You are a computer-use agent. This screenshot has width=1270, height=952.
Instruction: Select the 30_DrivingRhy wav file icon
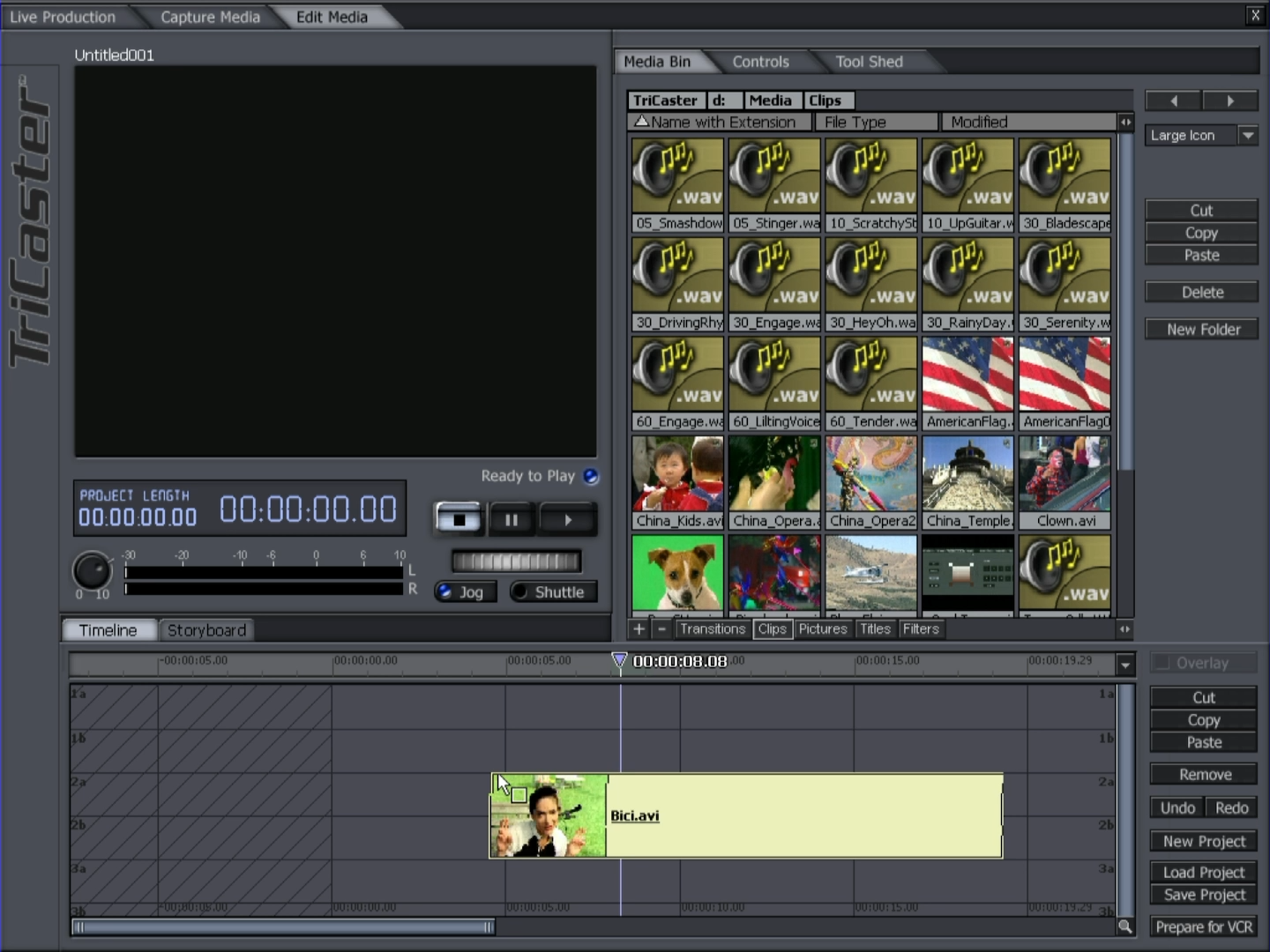pyautogui.click(x=677, y=284)
